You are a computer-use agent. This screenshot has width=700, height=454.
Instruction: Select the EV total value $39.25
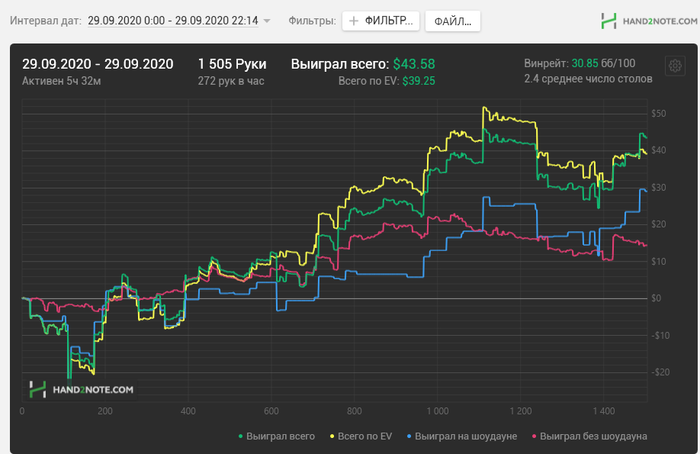(419, 81)
